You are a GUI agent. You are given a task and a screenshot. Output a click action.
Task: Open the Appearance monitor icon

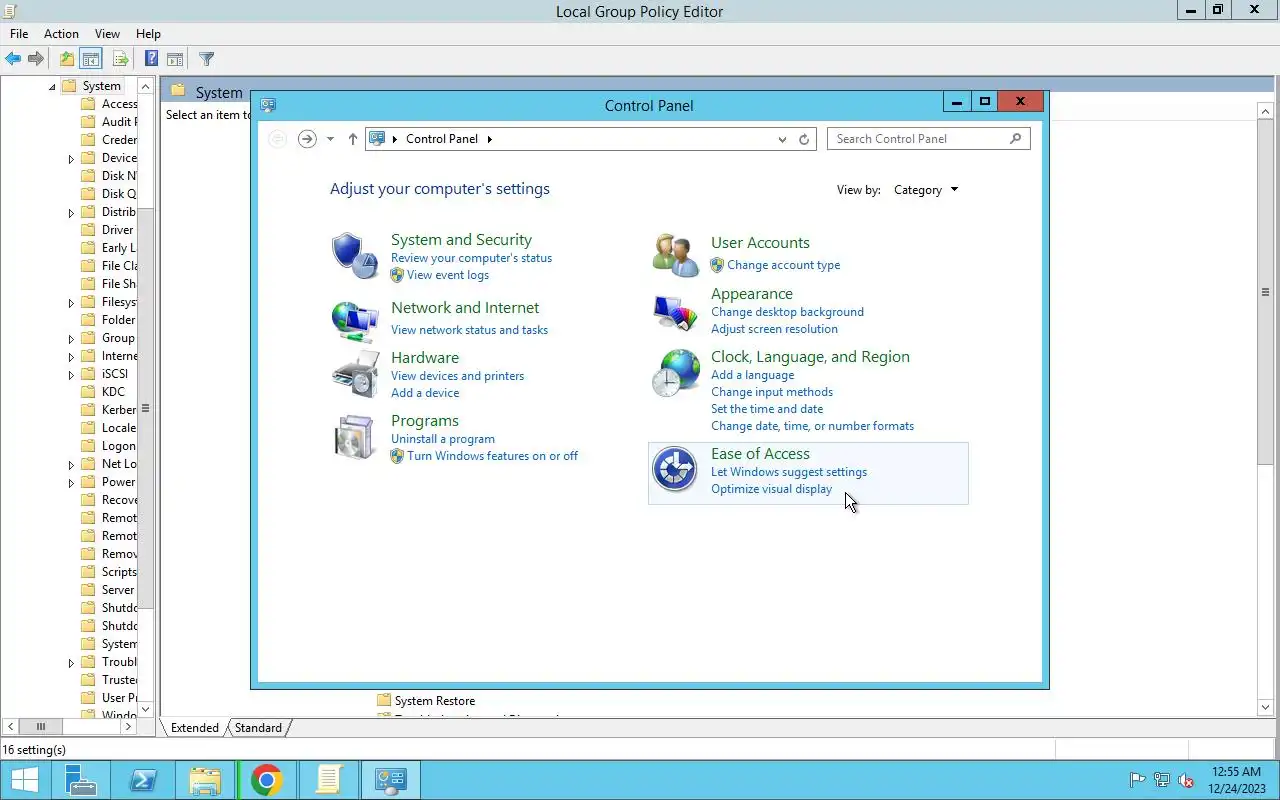pyautogui.click(x=675, y=311)
